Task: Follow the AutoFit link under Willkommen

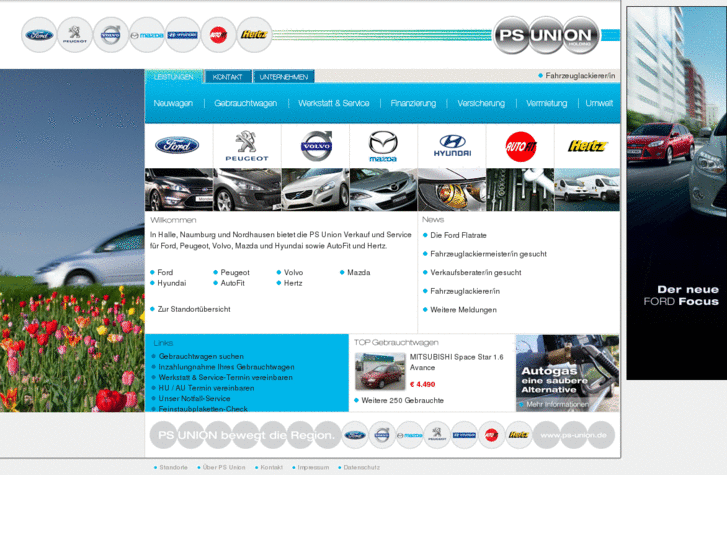Action: tap(232, 283)
